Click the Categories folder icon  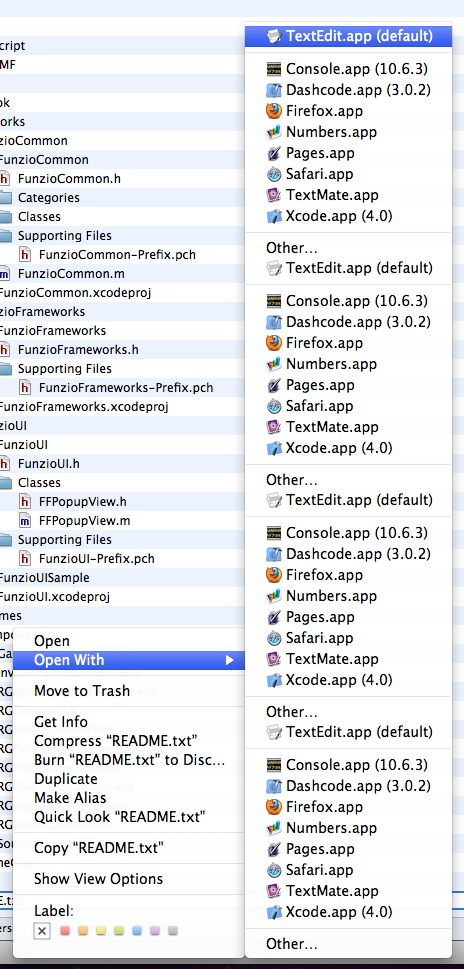click(6, 198)
